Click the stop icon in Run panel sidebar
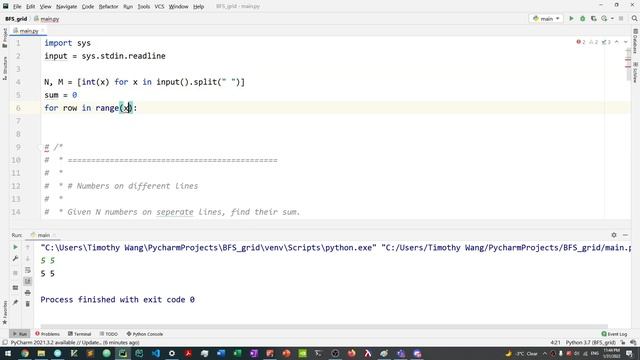Viewport: 640px width, 360px height. click(16, 273)
